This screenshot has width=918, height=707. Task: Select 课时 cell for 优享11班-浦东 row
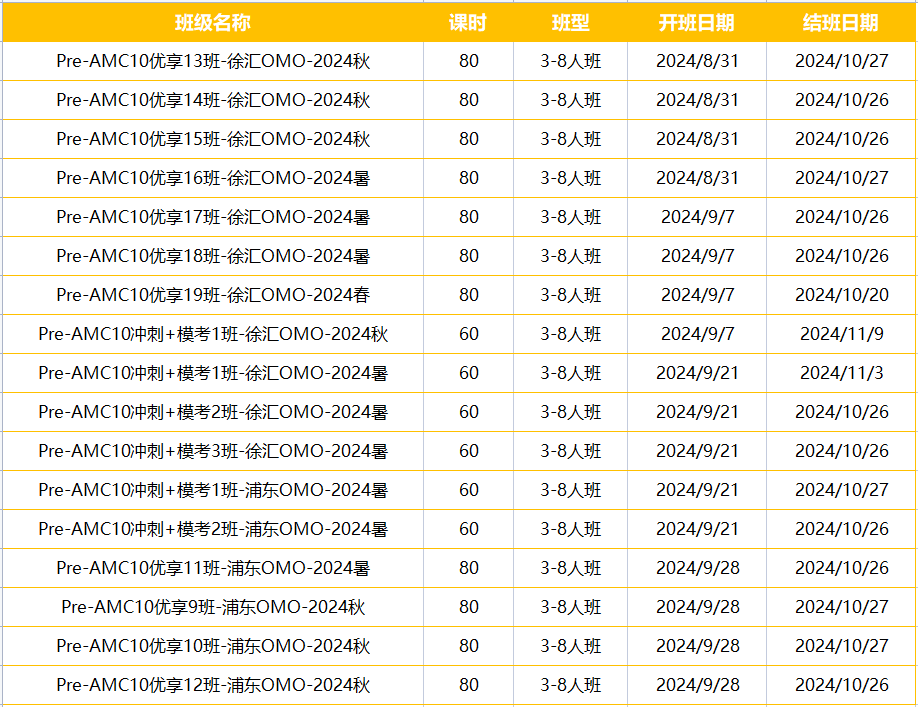pyautogui.click(x=468, y=568)
